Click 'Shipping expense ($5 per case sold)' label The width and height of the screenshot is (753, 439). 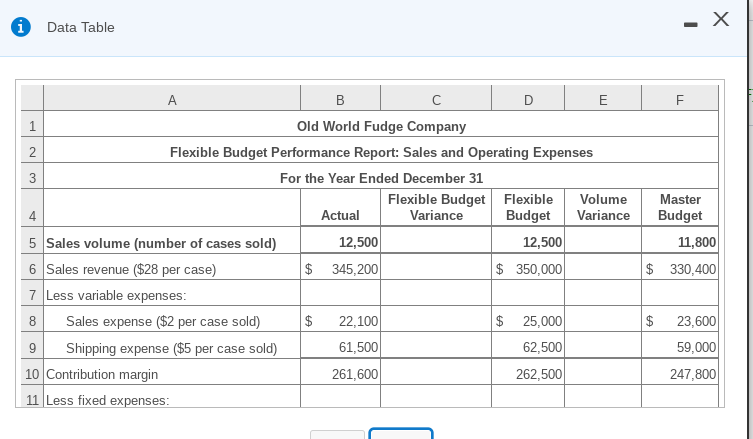point(171,348)
